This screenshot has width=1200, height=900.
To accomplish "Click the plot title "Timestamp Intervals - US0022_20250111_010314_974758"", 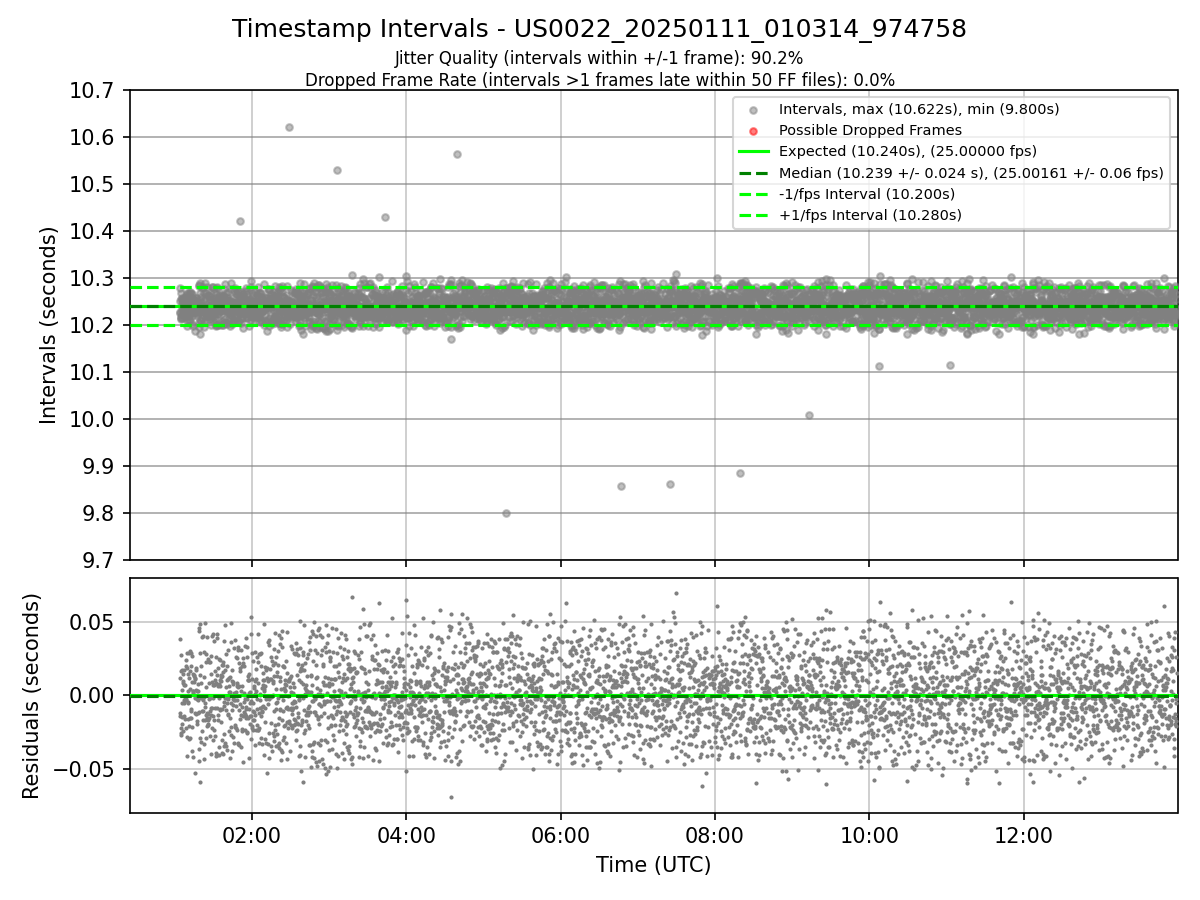I will click(599, 29).
